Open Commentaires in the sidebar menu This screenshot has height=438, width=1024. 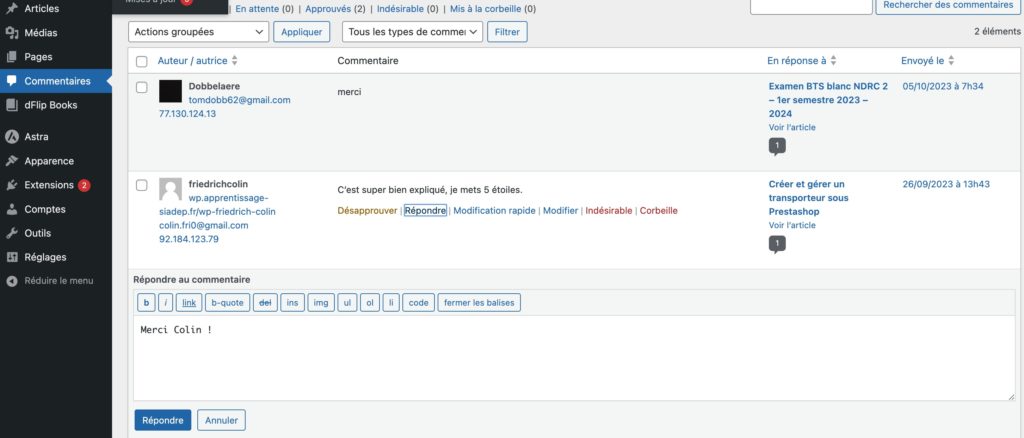coord(56,81)
